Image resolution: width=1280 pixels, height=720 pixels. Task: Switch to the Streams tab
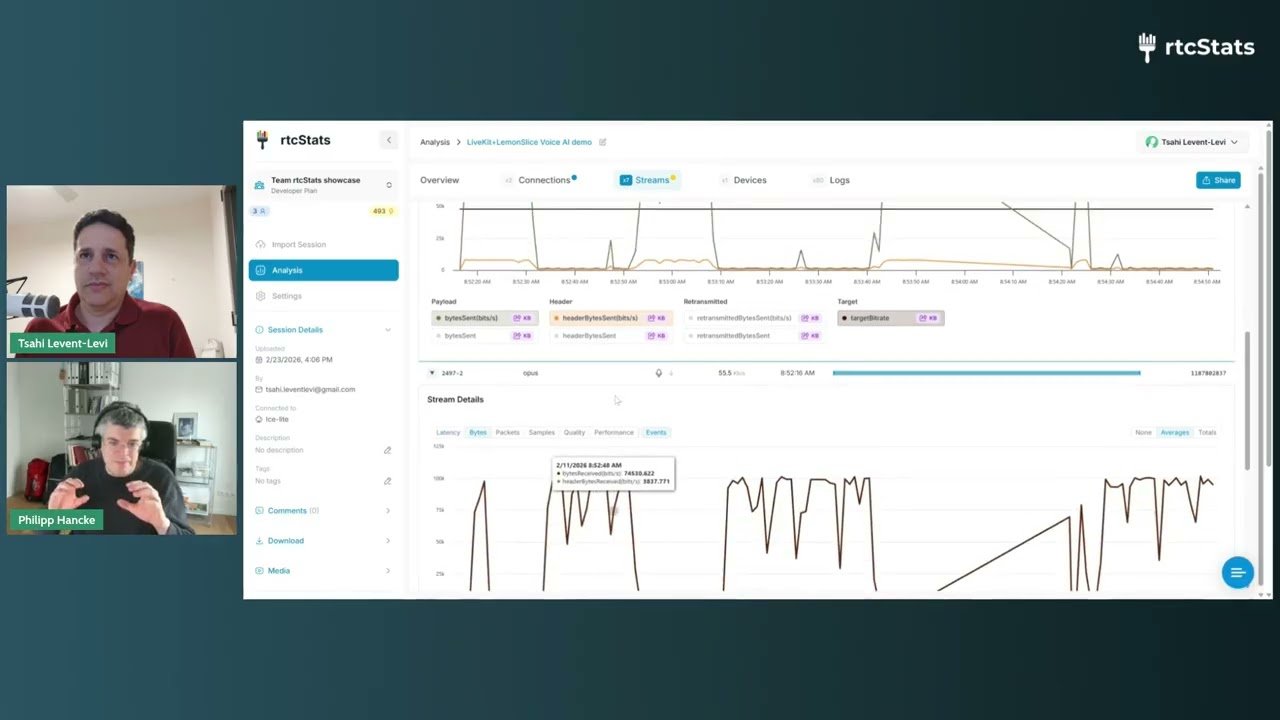pyautogui.click(x=647, y=180)
